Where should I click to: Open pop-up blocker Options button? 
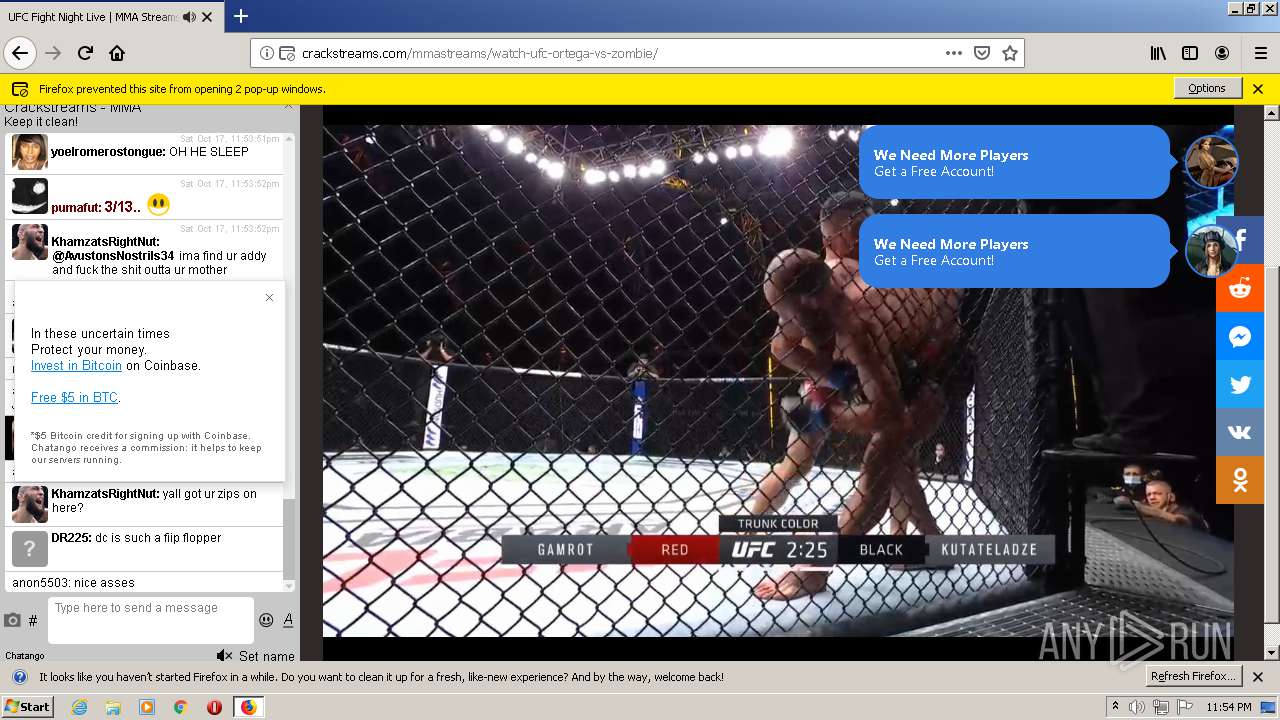[1207, 88]
